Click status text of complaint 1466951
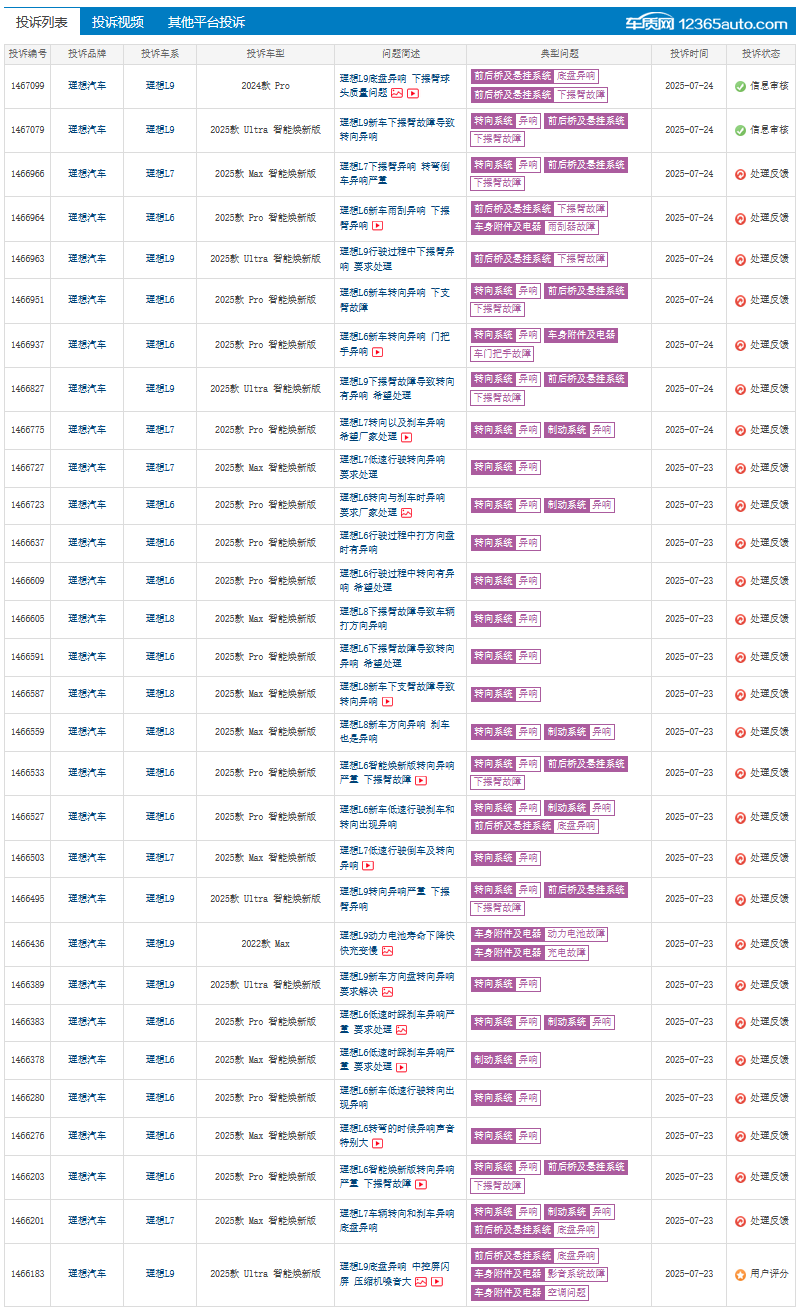This screenshot has height=1307, width=799. [769, 300]
